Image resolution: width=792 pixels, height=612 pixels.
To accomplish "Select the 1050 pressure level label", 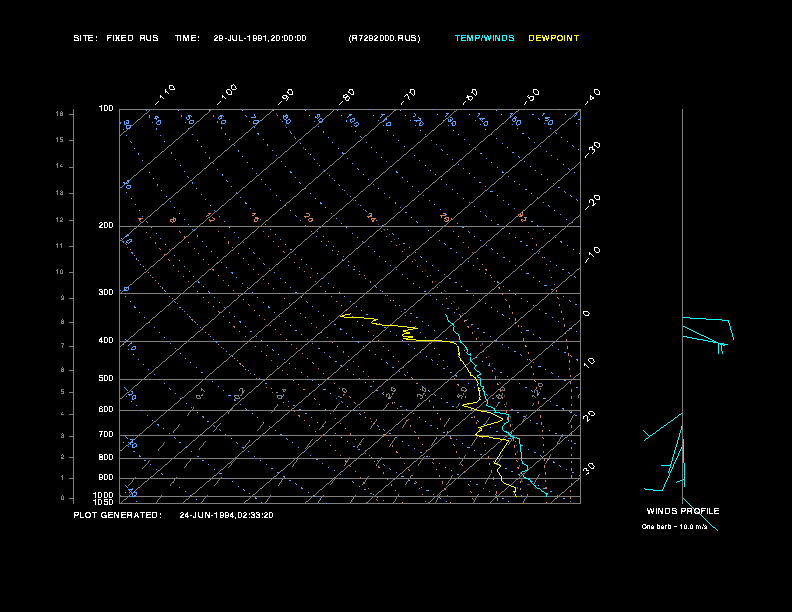I will [x=104, y=502].
